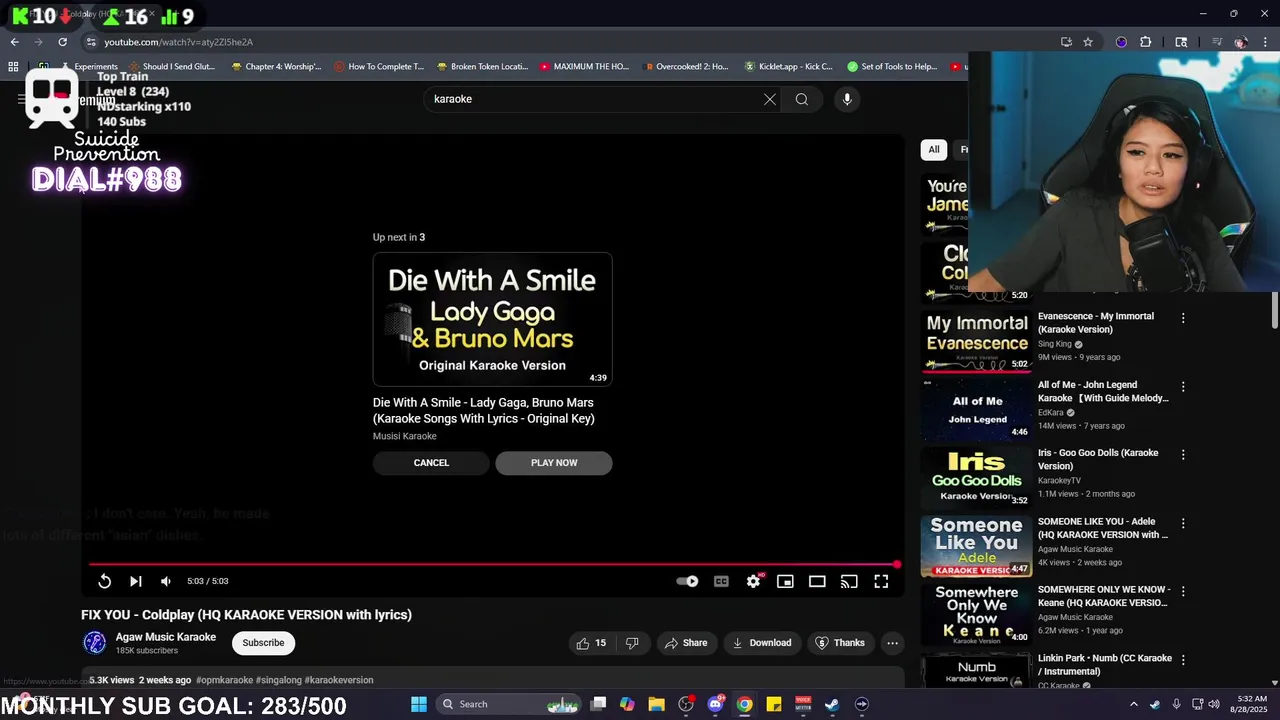Open SOMEONE LIKE YOU Adele video title
Screen dimensions: 1280x720
point(1103,528)
